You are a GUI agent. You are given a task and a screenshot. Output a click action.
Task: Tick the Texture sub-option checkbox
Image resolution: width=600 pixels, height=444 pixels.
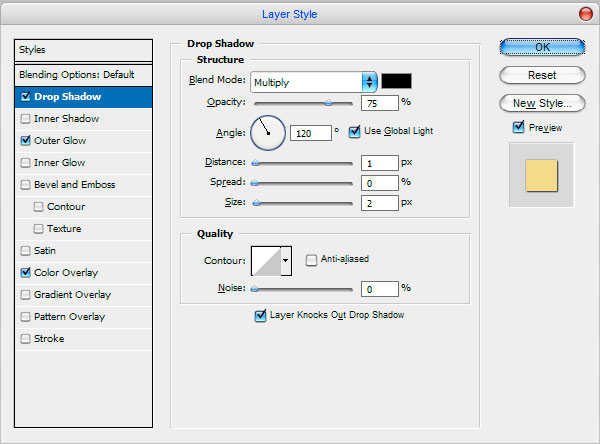click(x=38, y=229)
